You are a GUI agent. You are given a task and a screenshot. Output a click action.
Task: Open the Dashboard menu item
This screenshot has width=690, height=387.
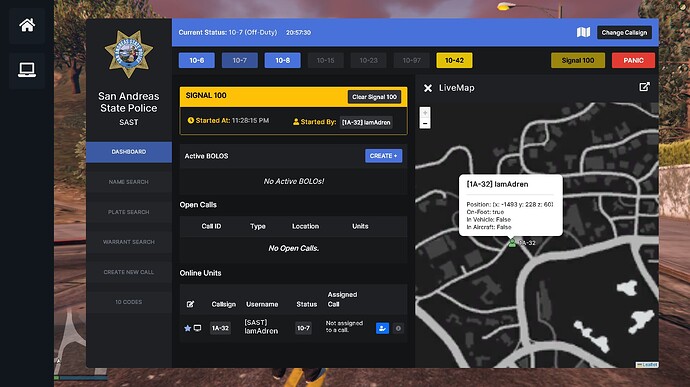point(128,152)
